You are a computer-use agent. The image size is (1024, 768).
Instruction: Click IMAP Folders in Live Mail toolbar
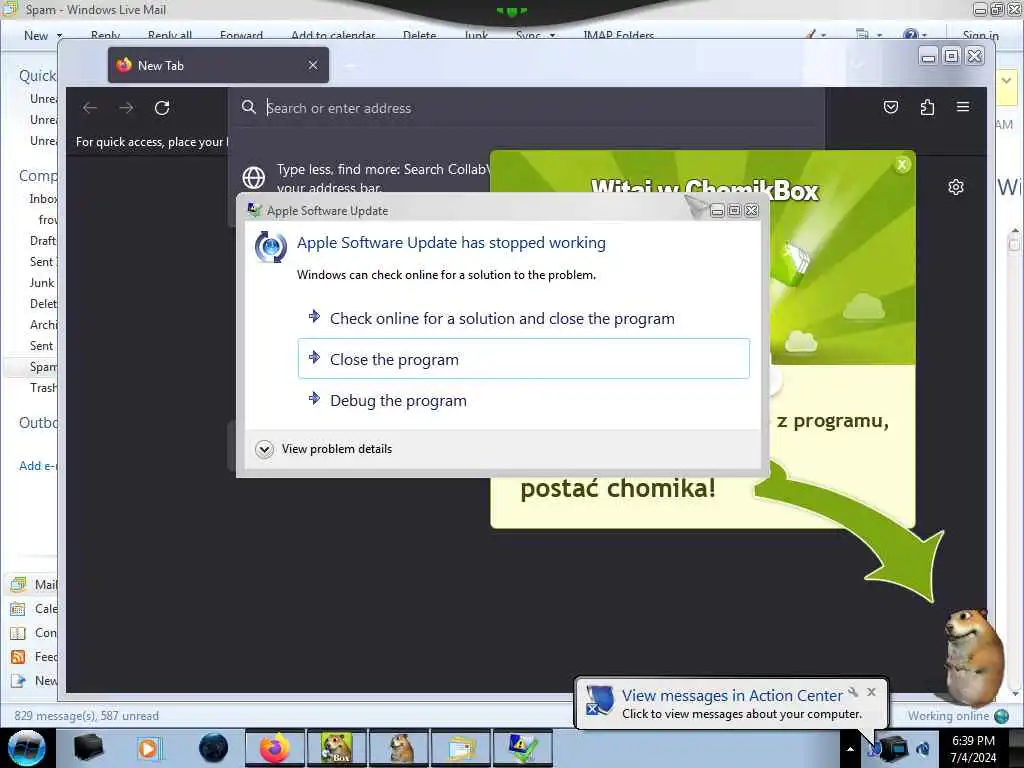[618, 35]
